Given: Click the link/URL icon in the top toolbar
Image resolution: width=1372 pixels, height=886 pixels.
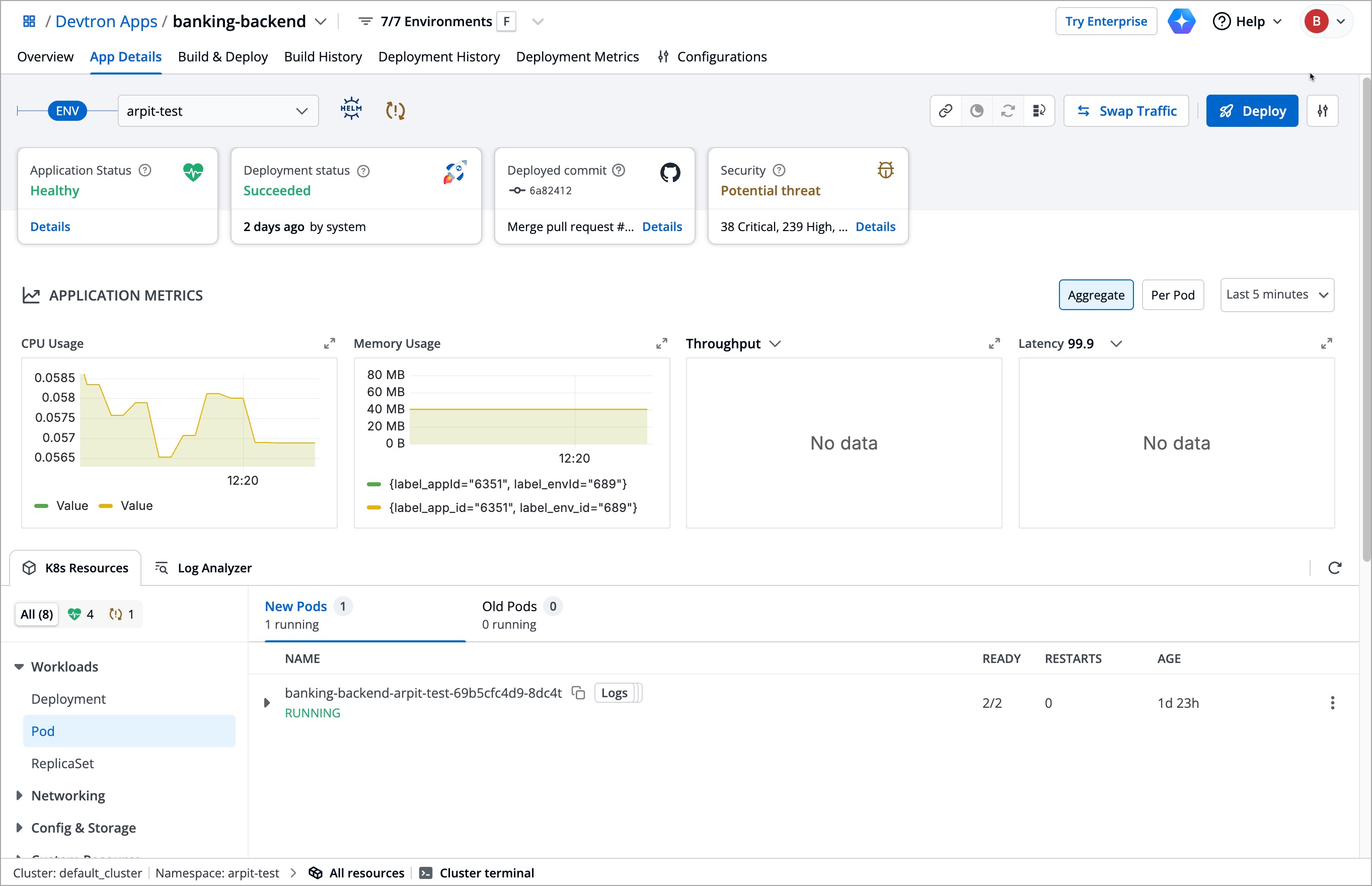Looking at the screenshot, I should coord(945,110).
